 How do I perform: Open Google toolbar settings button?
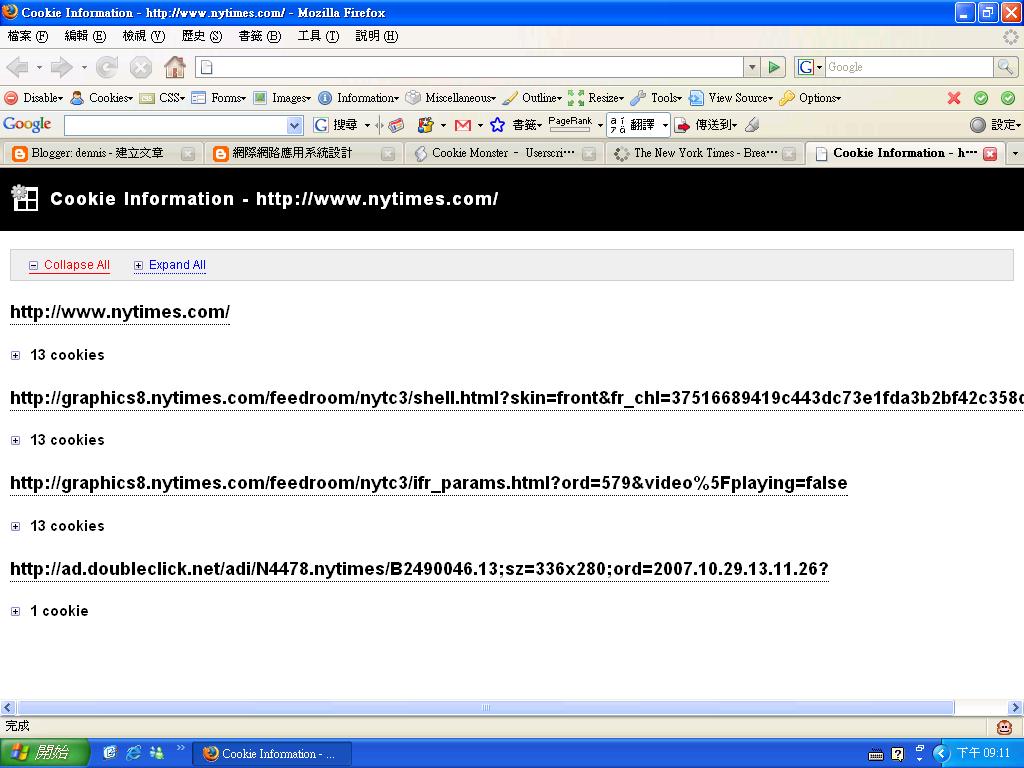[x=995, y=125]
